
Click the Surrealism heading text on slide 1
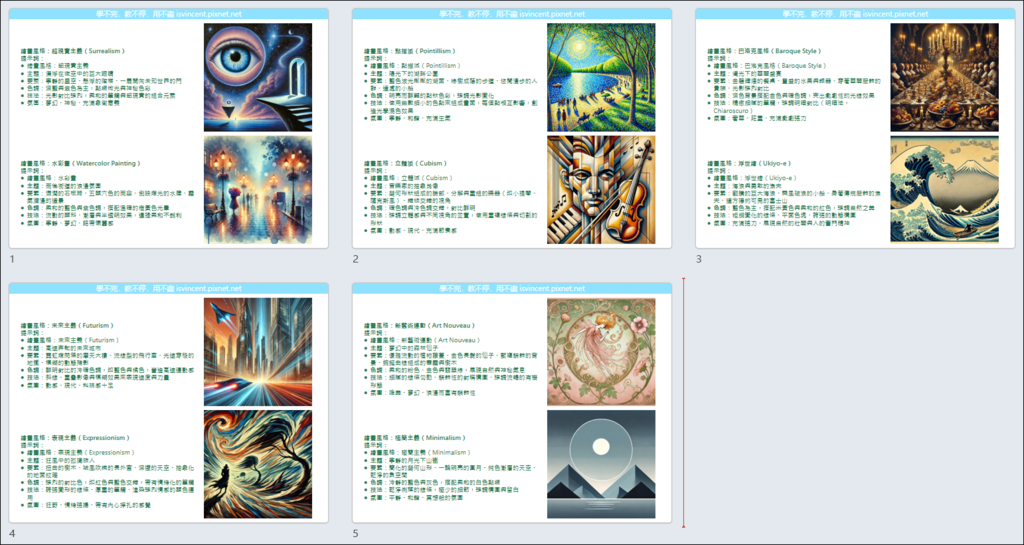point(72,51)
